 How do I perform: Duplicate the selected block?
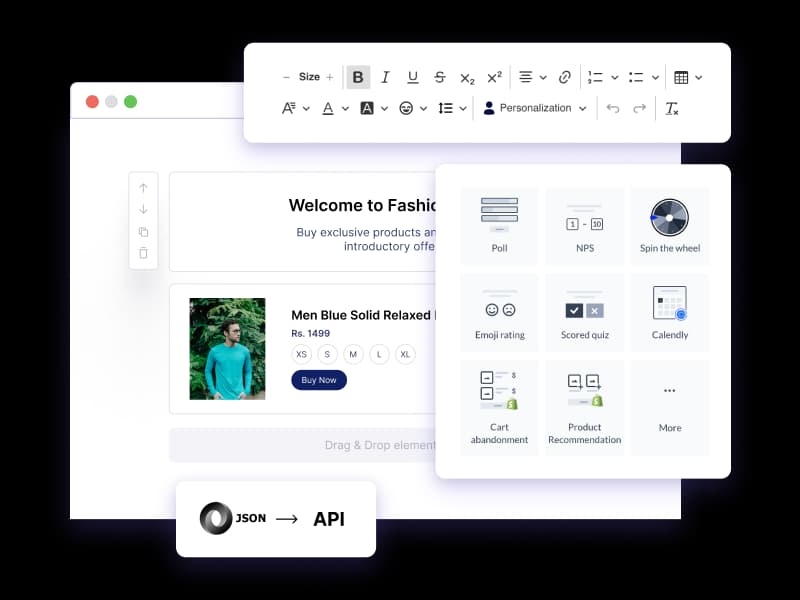coord(143,232)
